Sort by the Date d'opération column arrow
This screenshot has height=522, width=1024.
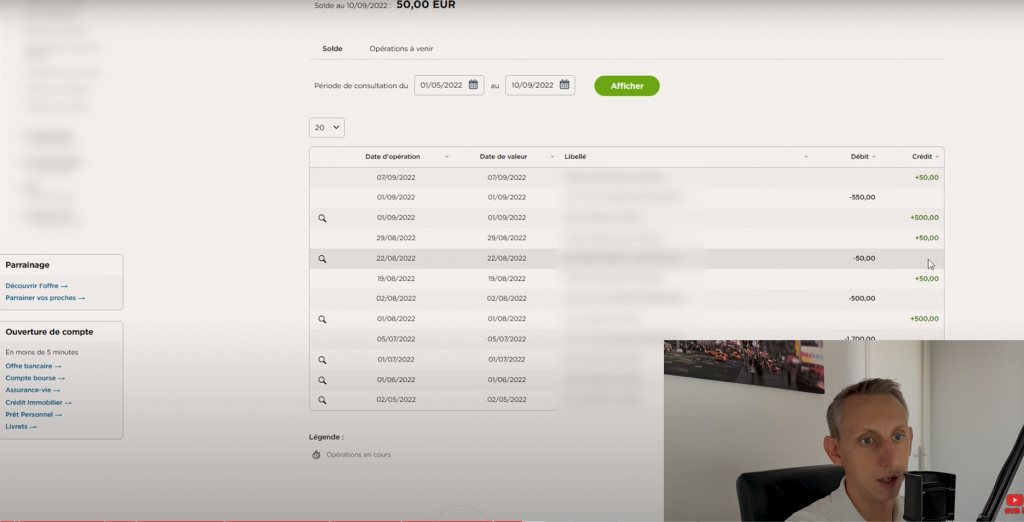(446, 157)
